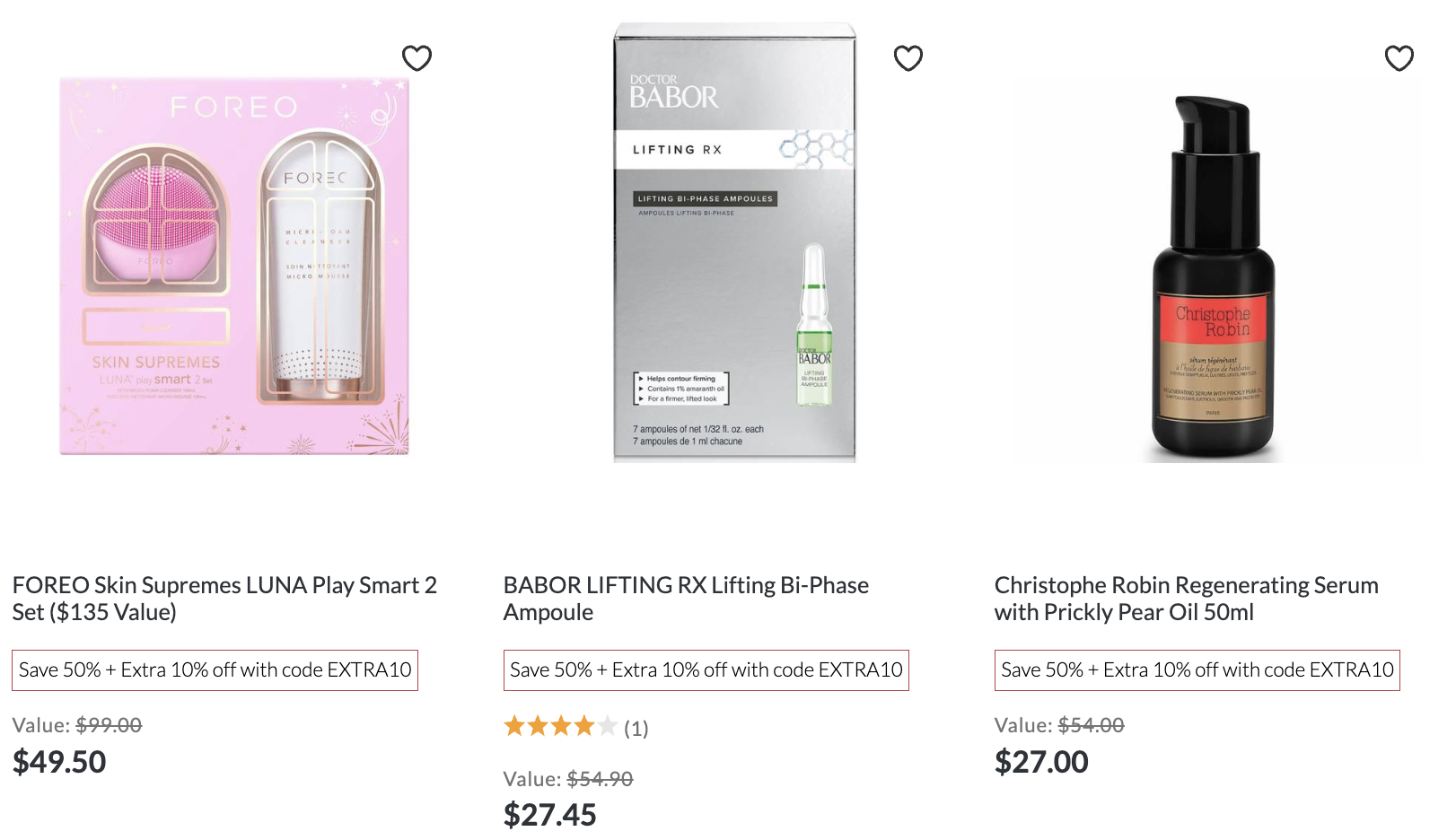The image size is (1456, 840).
Task: Favorite the FOREO set with heart icon
Action: (417, 58)
